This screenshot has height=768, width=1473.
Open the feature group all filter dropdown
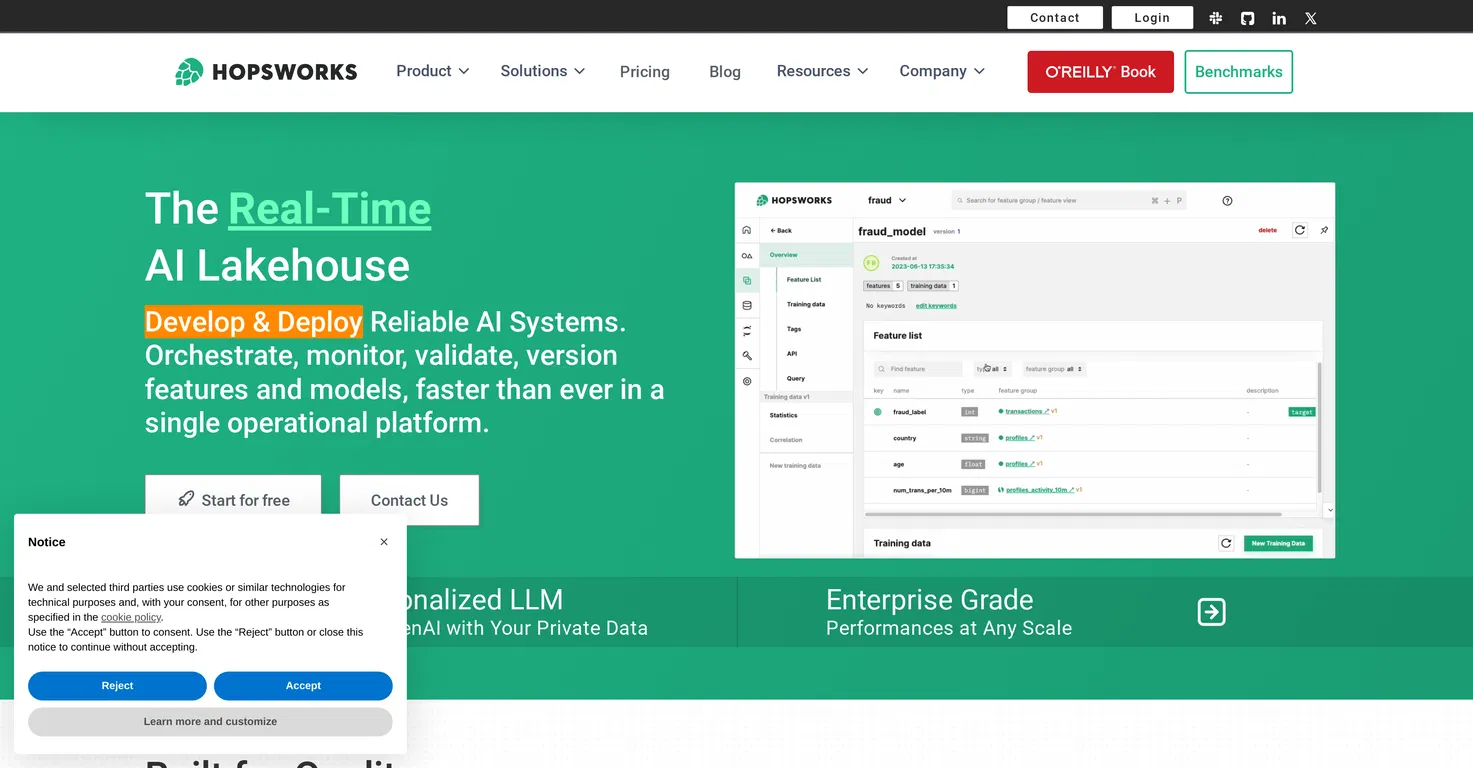click(x=1054, y=369)
